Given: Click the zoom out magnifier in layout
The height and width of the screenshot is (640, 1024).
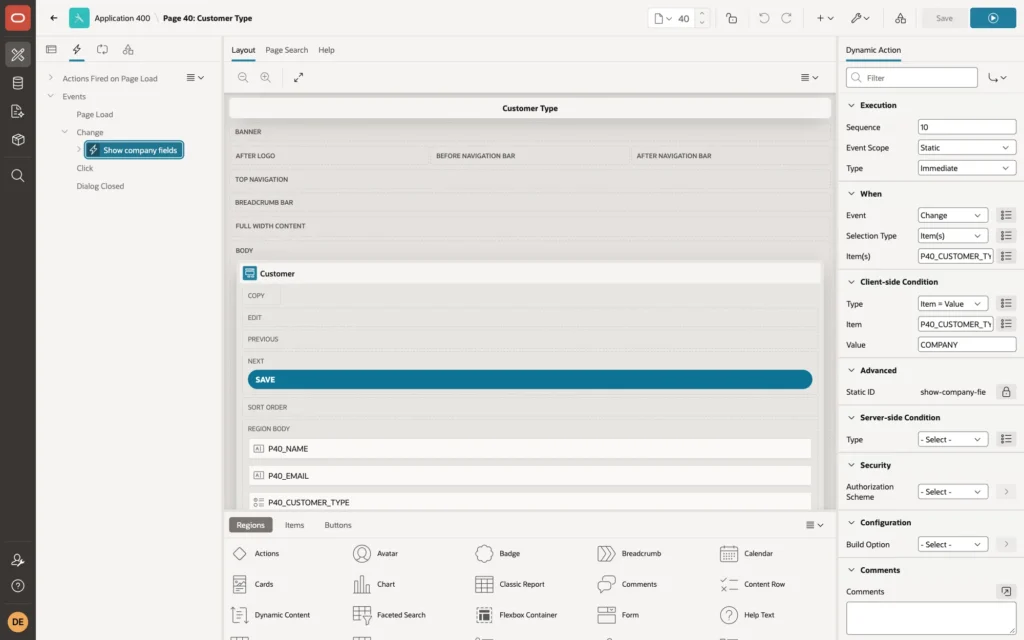Looking at the screenshot, I should click(x=243, y=77).
